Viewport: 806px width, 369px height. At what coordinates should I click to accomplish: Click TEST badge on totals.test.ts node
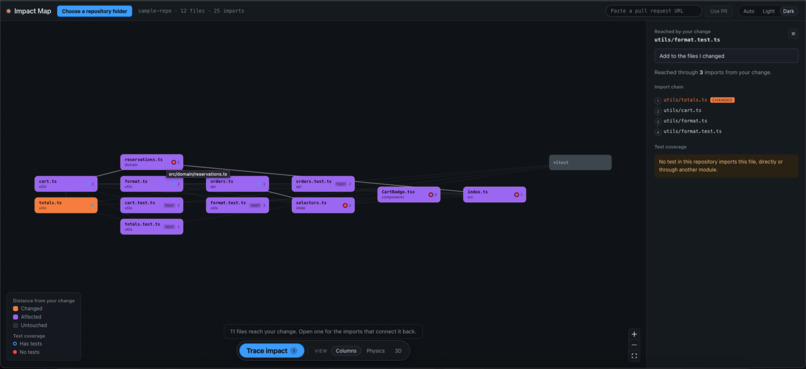[169, 227]
